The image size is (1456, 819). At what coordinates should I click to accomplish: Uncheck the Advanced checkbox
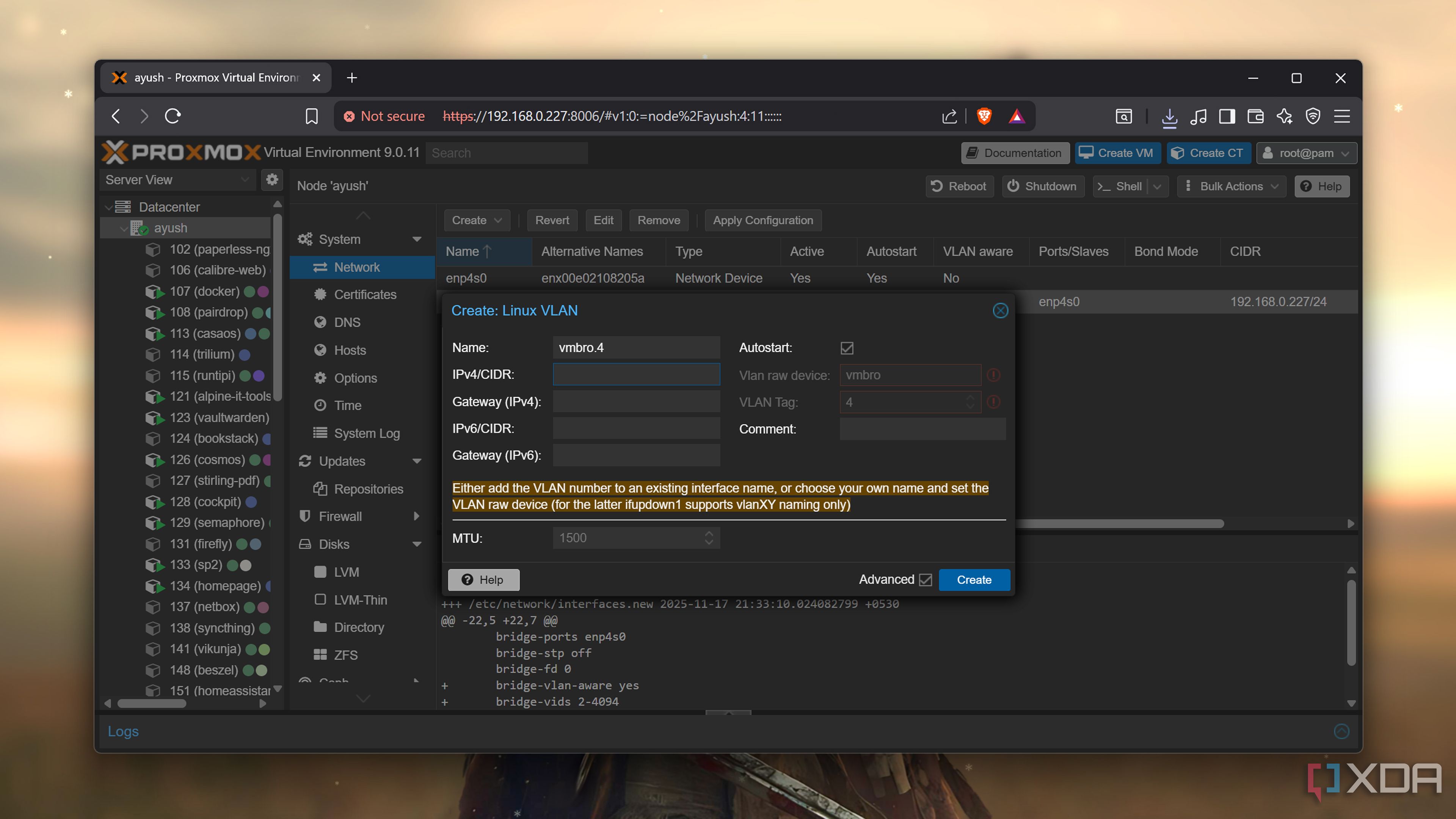(x=925, y=580)
